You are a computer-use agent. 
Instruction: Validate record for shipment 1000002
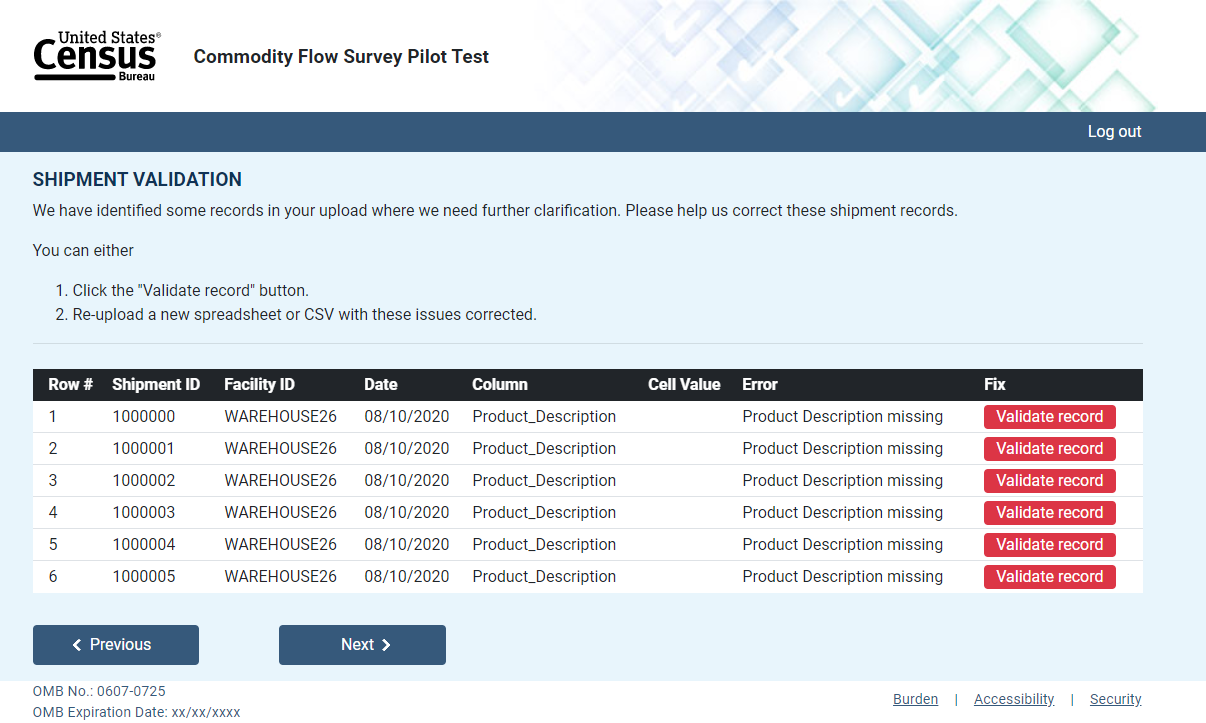click(x=1049, y=481)
